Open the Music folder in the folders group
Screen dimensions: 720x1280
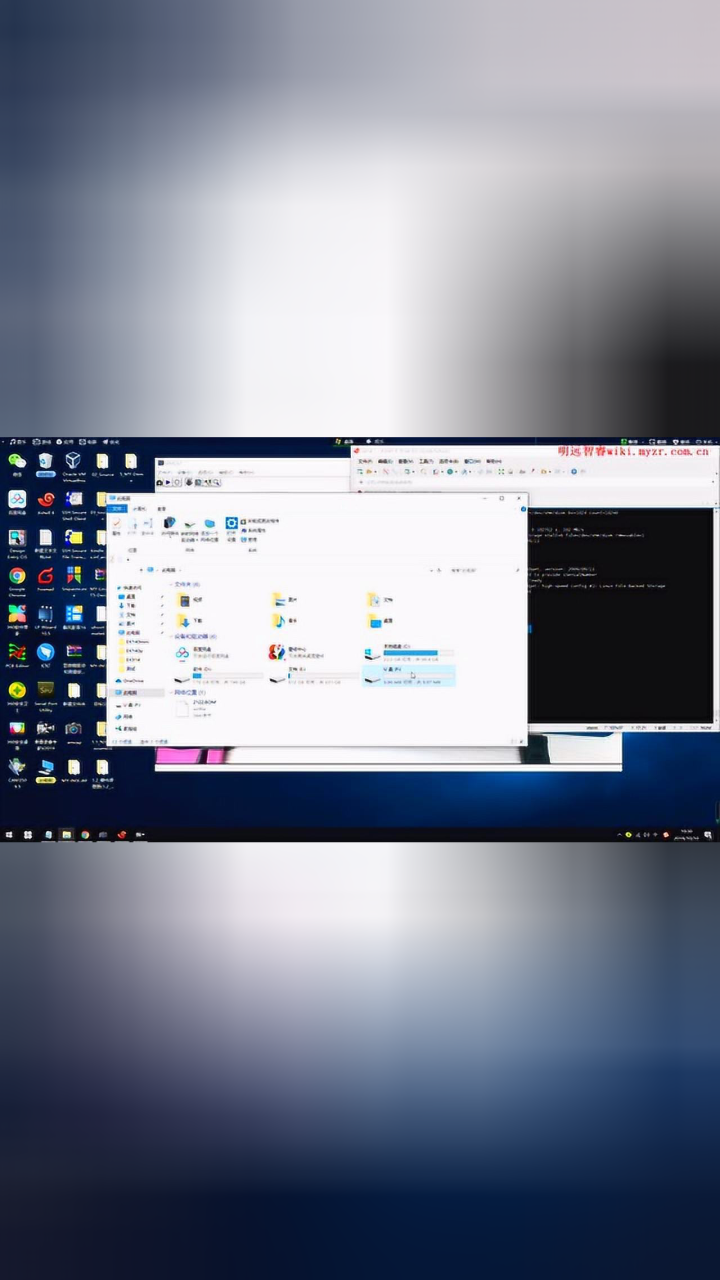pos(279,621)
